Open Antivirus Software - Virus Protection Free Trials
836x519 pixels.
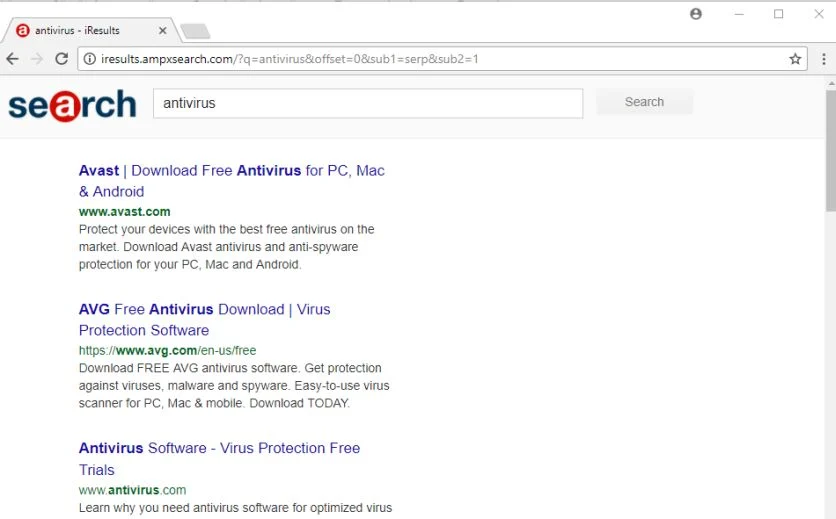[219, 459]
